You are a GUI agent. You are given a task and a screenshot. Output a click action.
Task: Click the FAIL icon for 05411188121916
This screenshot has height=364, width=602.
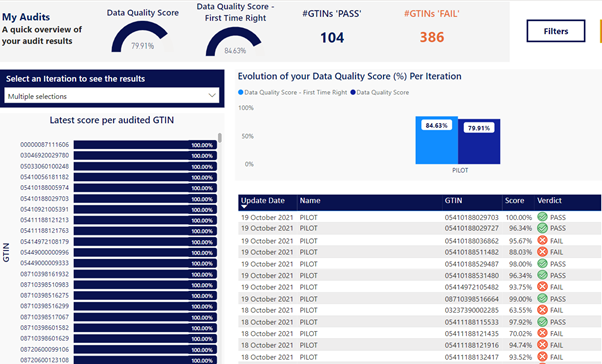(542, 345)
